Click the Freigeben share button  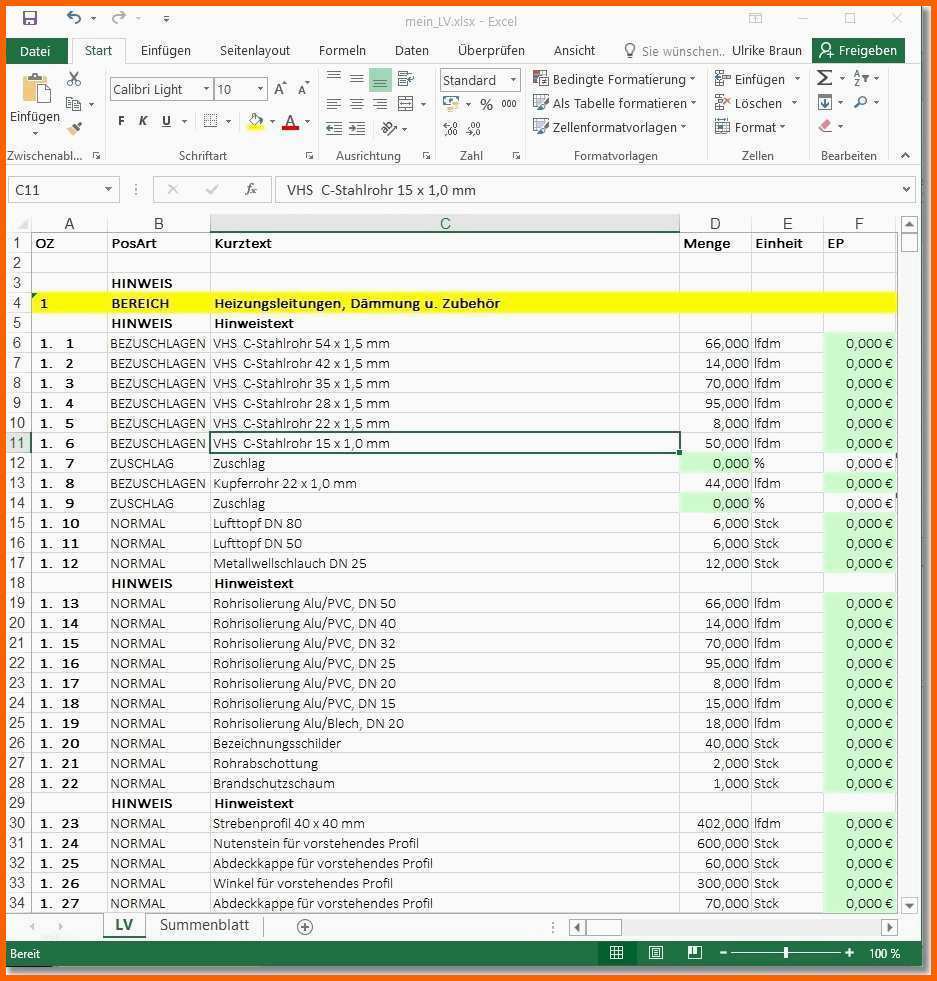tap(858, 51)
